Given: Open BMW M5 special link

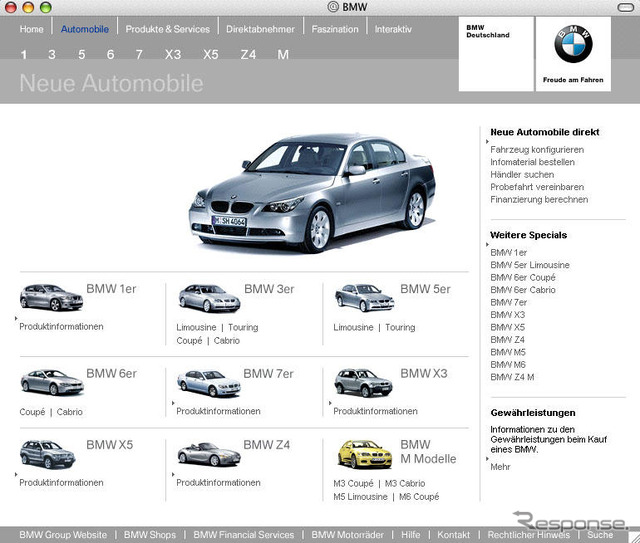Looking at the screenshot, I should (508, 352).
